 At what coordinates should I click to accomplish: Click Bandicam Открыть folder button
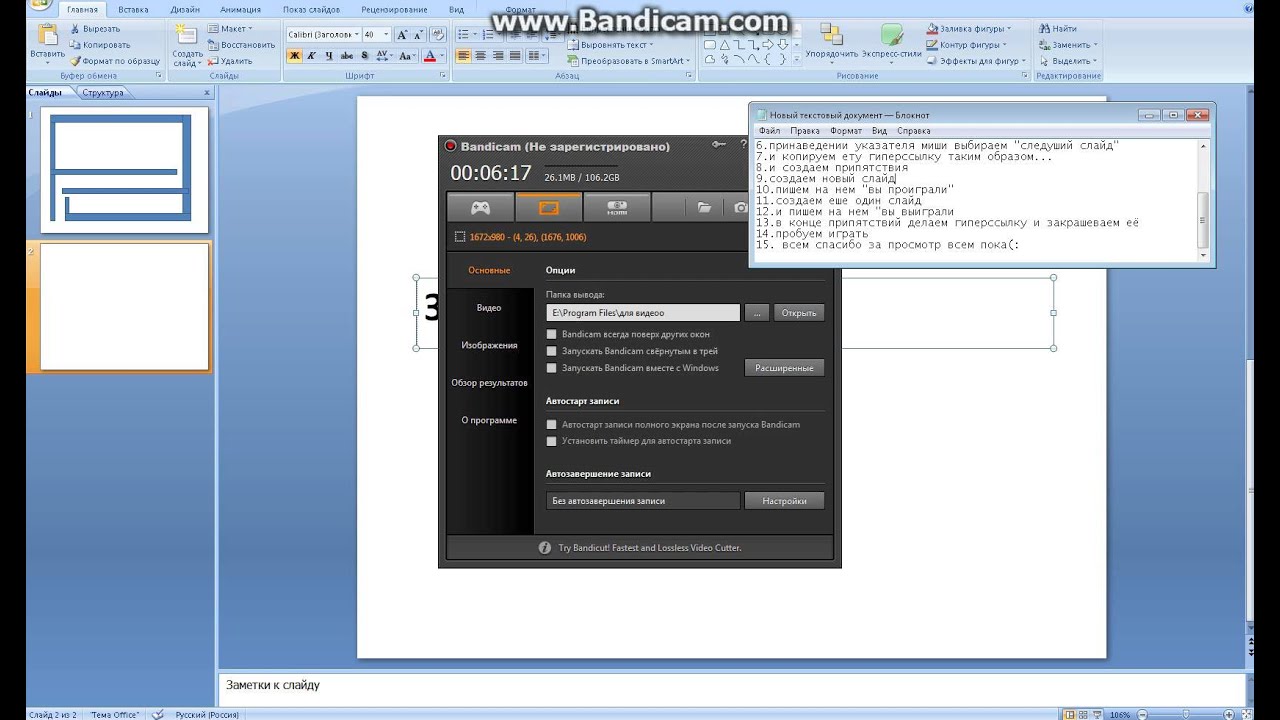[x=799, y=313]
